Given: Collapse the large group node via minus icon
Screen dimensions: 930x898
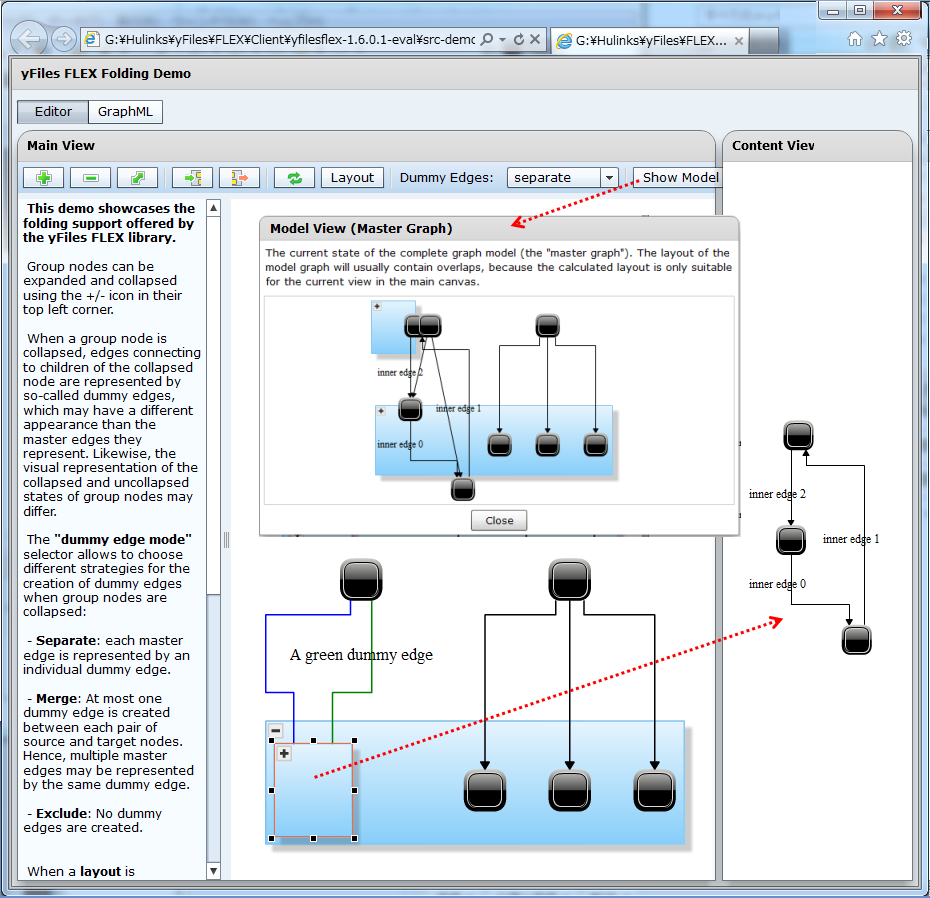Looking at the screenshot, I should coord(276,730).
